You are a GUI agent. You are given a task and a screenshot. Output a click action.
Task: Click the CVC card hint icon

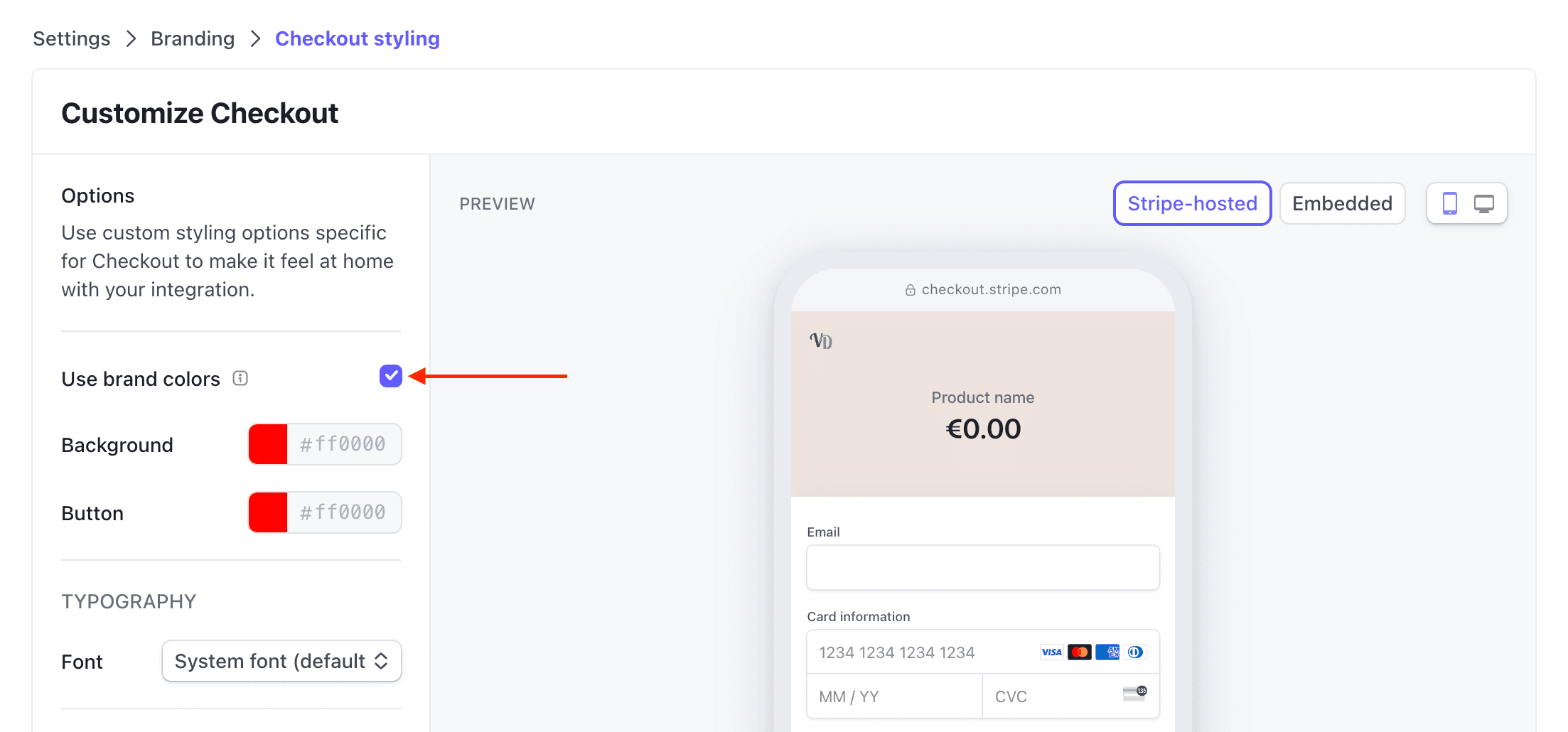tap(1134, 694)
